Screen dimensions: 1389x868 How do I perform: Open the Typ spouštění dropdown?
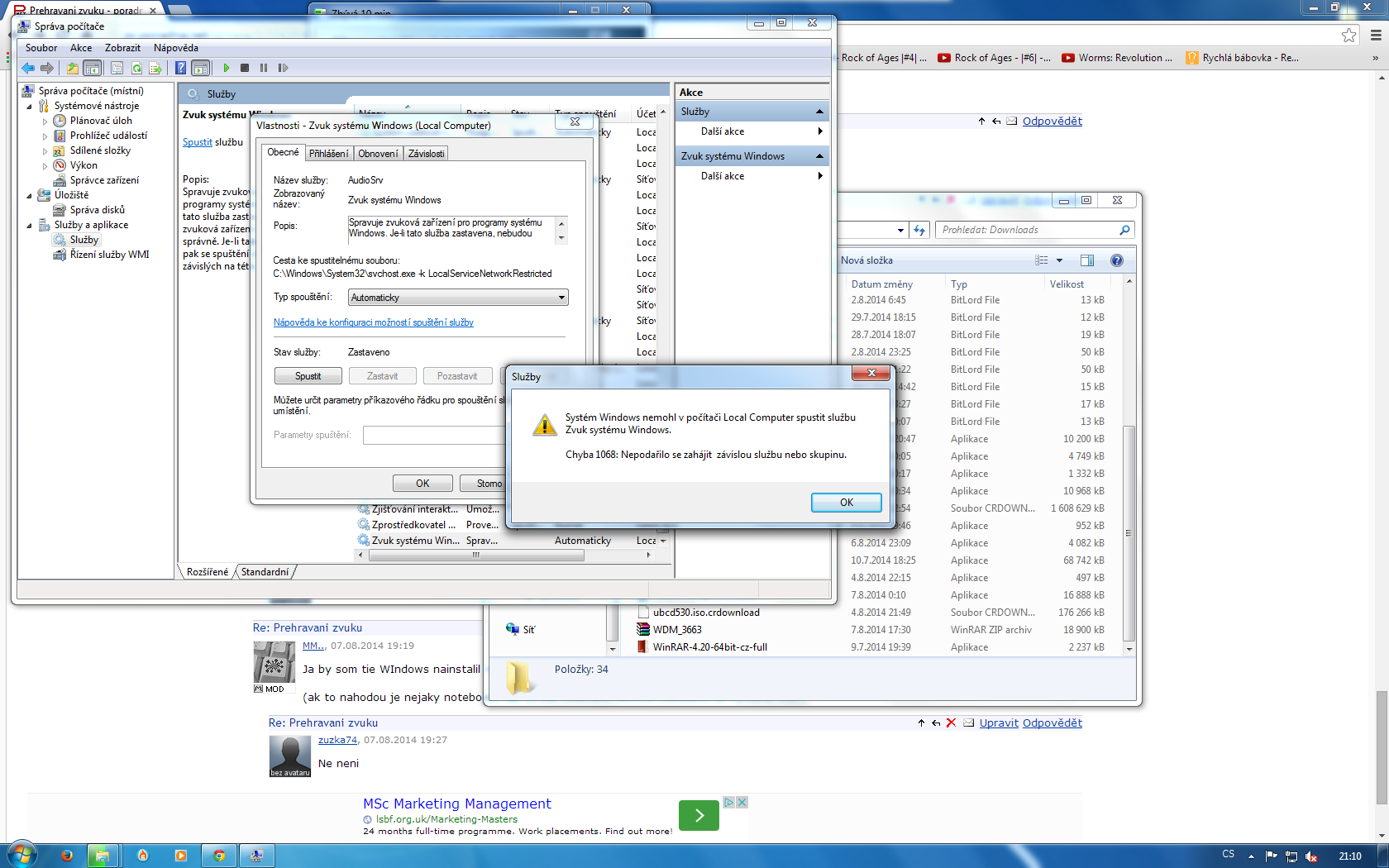point(458,298)
